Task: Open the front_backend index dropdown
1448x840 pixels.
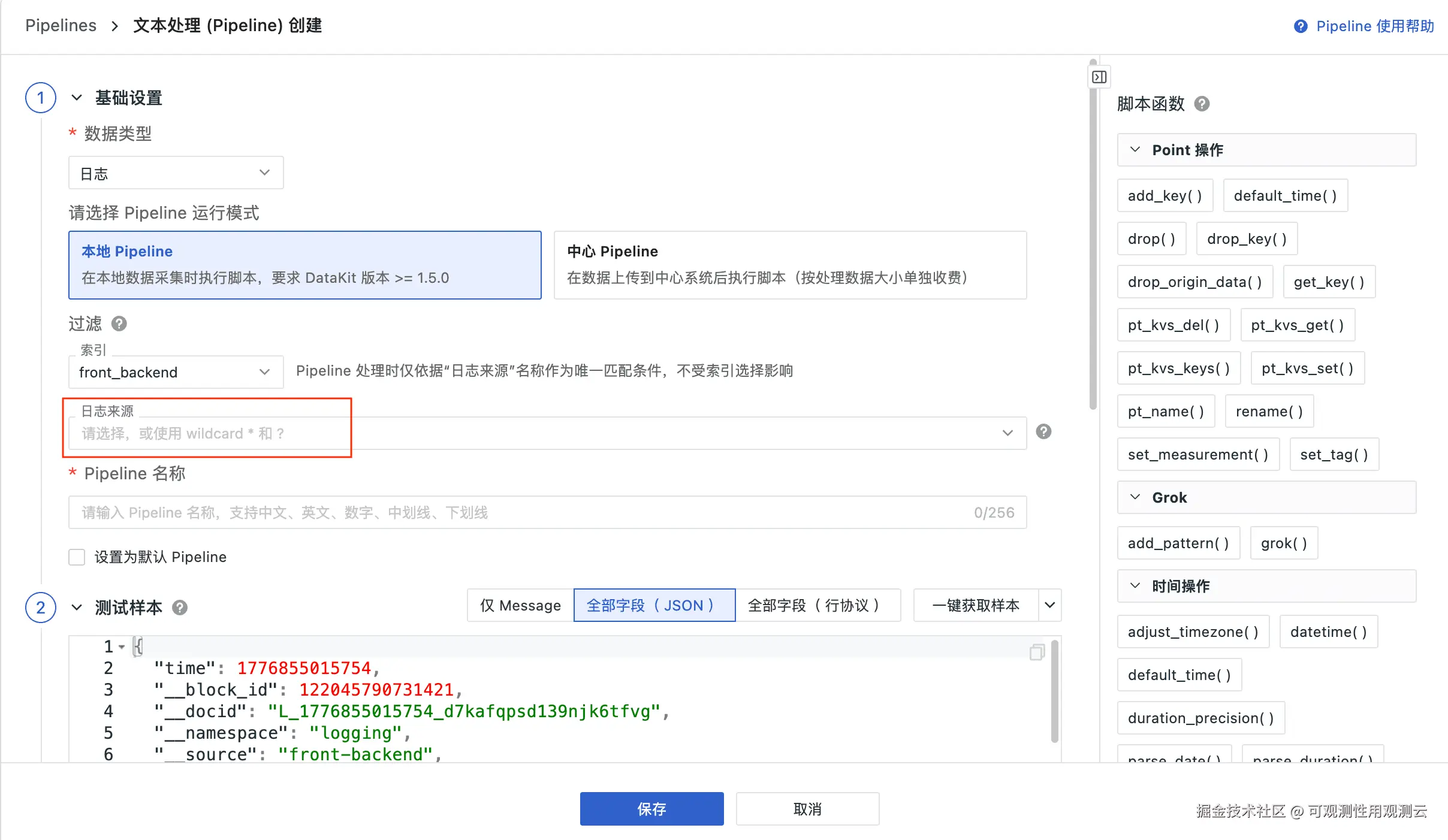Action: point(176,372)
